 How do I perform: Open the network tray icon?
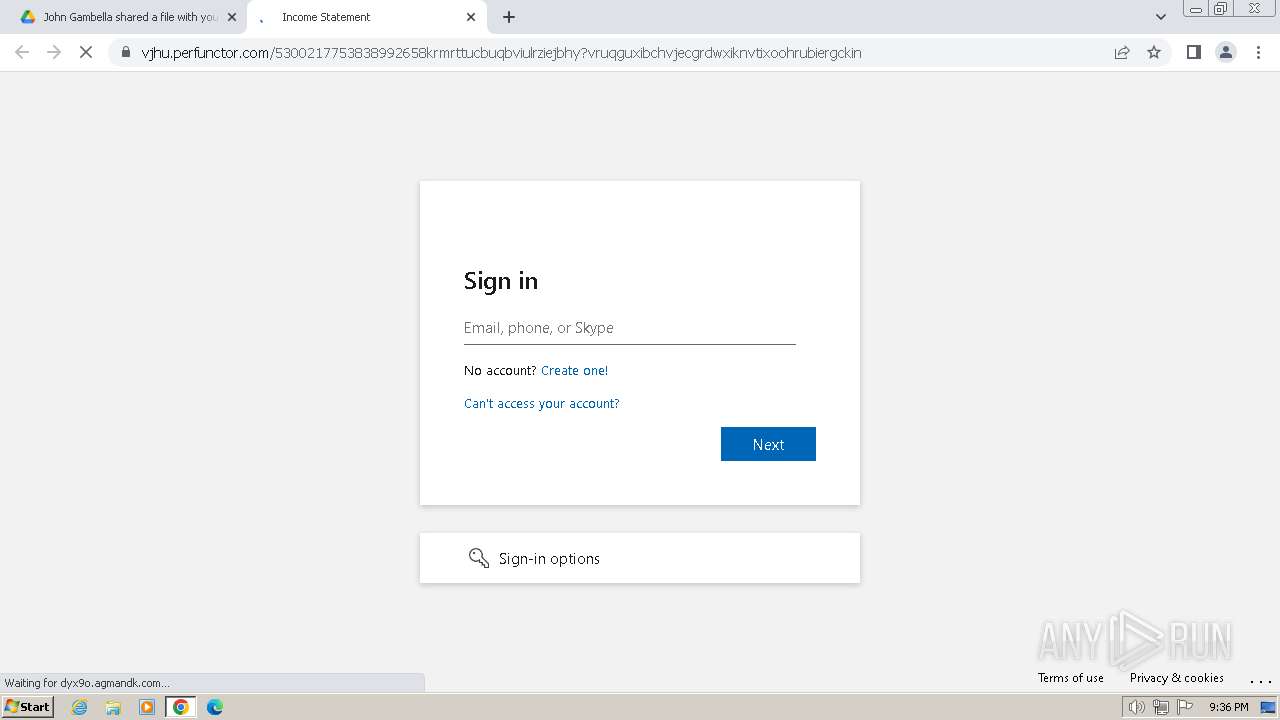click(x=1161, y=707)
